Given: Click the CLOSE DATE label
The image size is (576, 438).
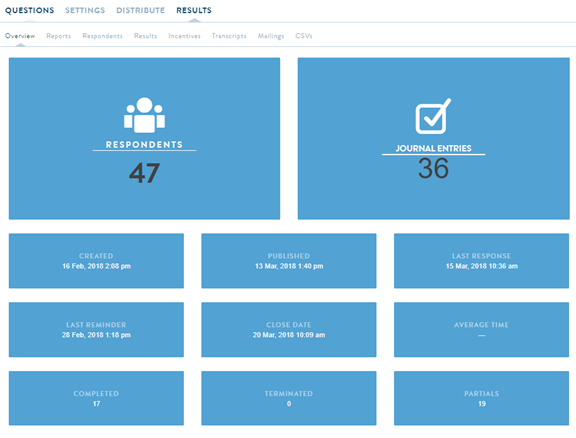Looking at the screenshot, I should [289, 325].
